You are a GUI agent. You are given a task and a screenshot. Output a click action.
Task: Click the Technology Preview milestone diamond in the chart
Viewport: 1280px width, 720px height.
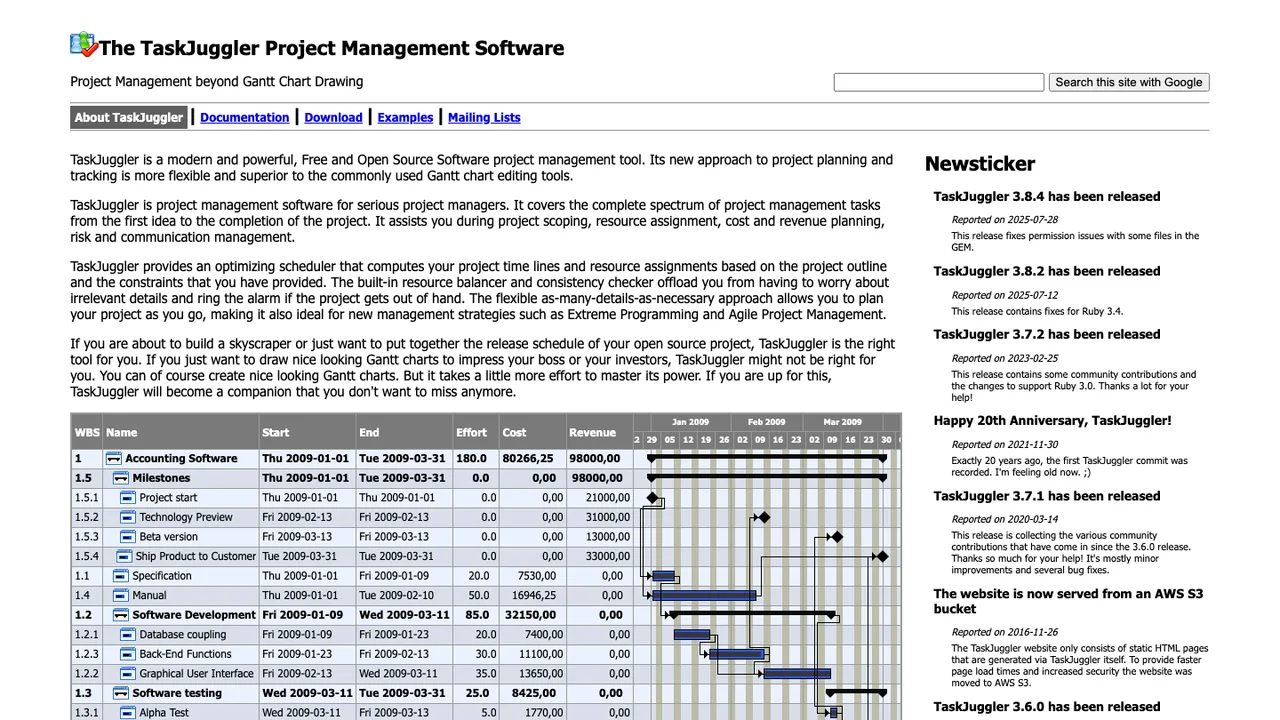pos(764,517)
